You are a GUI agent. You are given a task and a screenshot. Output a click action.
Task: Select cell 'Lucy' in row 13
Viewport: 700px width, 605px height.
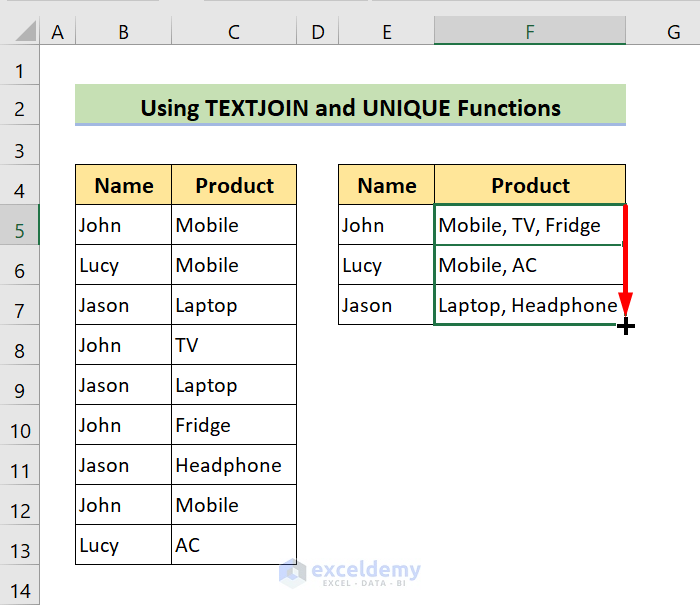pyautogui.click(x=124, y=545)
